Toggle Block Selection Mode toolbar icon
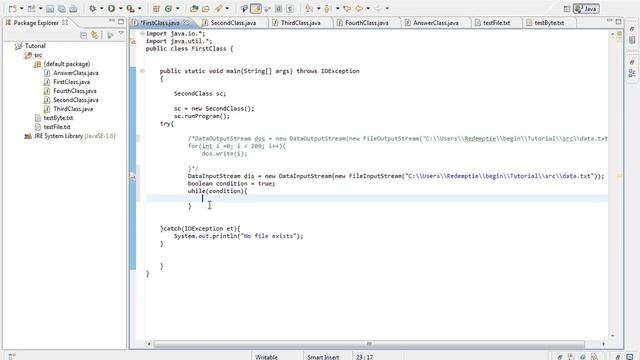Image resolution: width=640 pixels, height=360 pixels. pos(278,8)
